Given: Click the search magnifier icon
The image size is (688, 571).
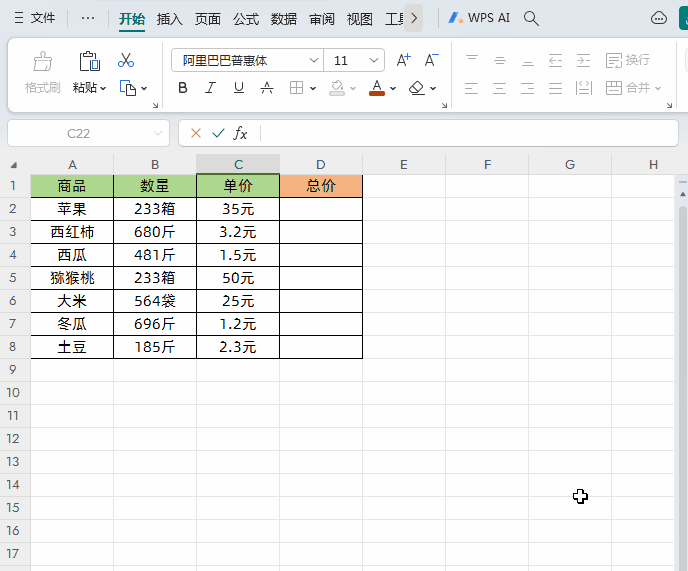Looking at the screenshot, I should click(x=531, y=18).
